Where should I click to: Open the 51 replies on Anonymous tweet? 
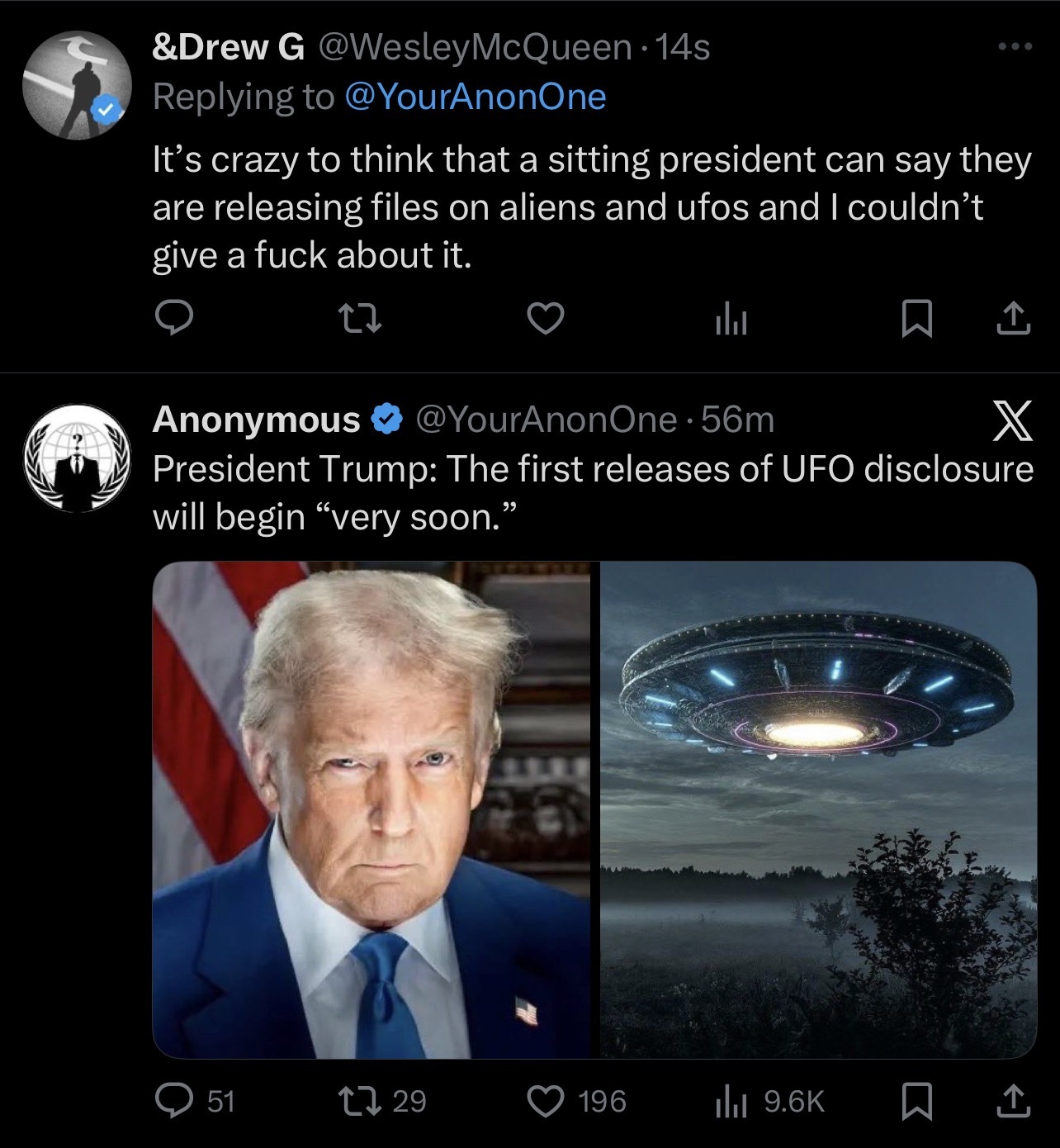coord(196,1100)
